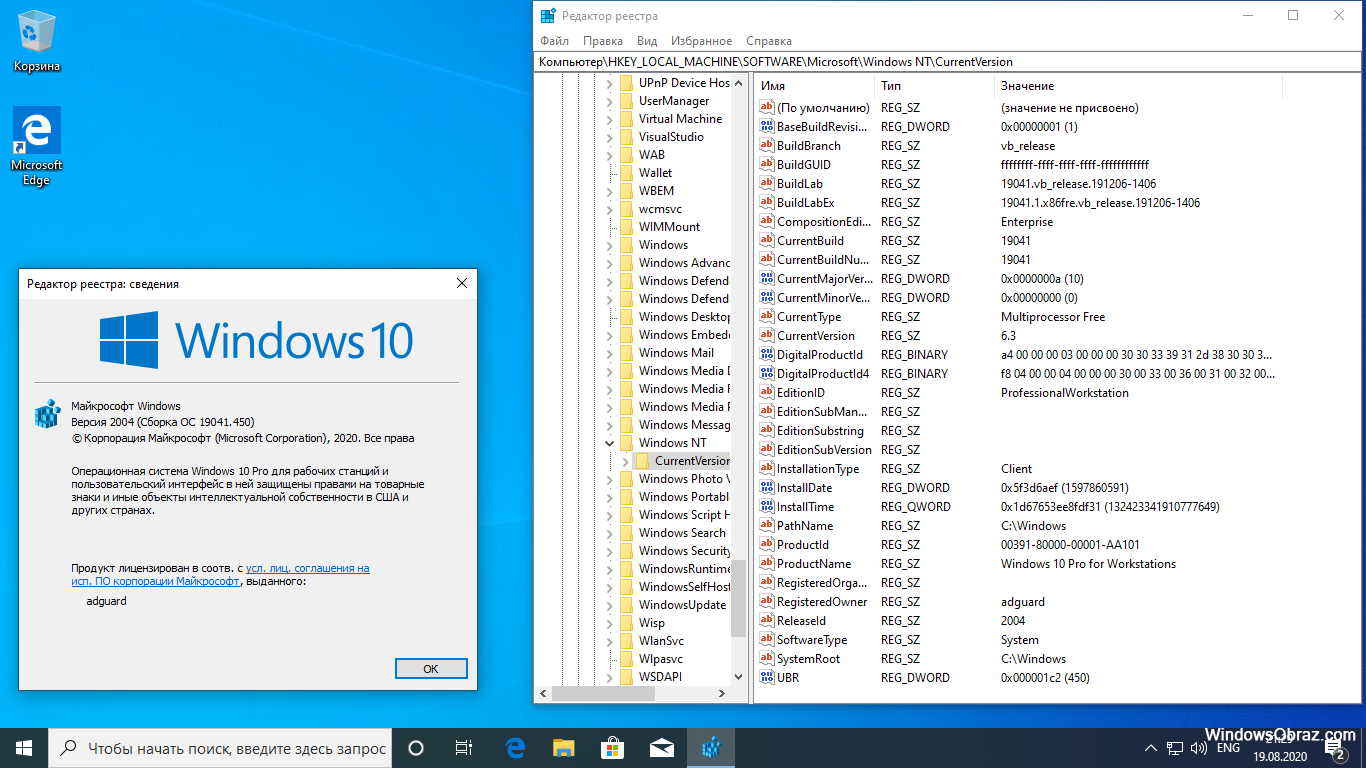Open the Recycle Bin desktop icon
This screenshot has width=1366, height=768.
tap(37, 41)
